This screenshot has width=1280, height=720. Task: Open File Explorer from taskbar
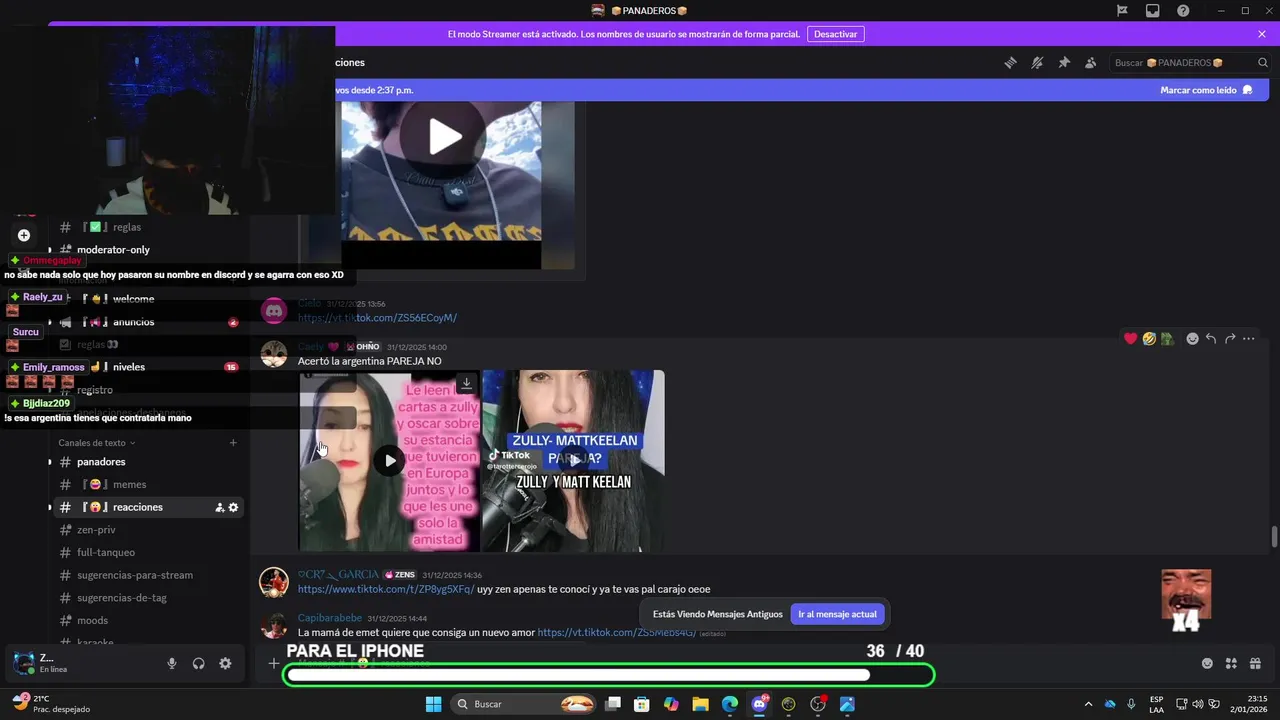pyautogui.click(x=700, y=704)
